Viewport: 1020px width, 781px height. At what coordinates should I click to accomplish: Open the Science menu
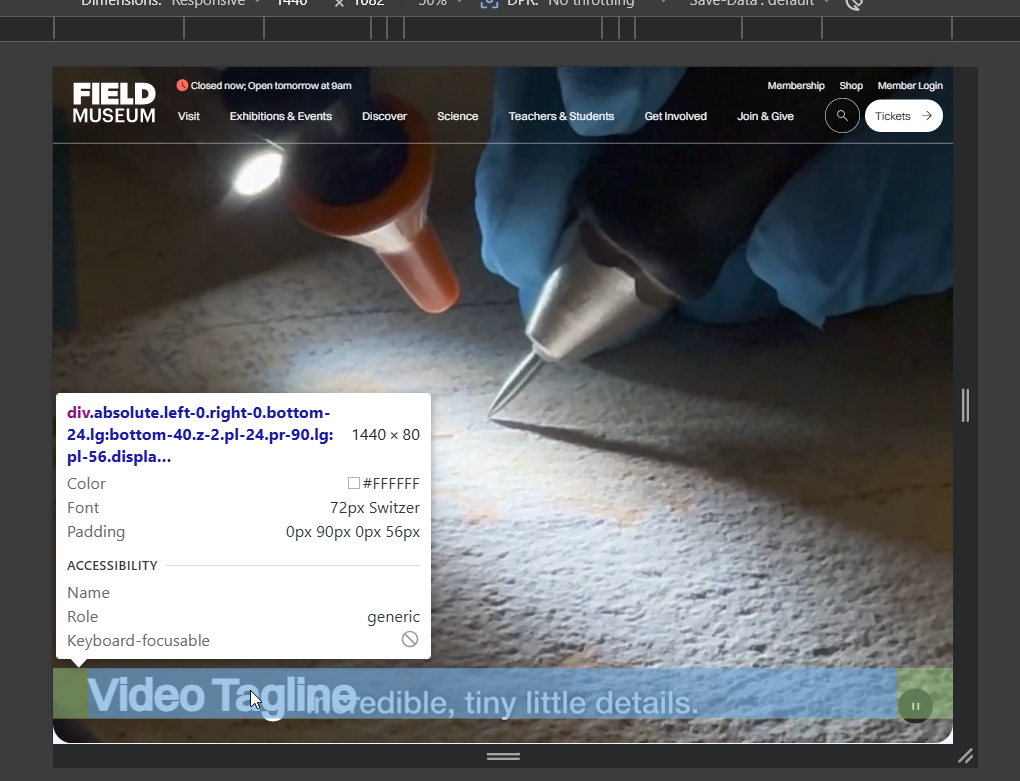tap(457, 116)
